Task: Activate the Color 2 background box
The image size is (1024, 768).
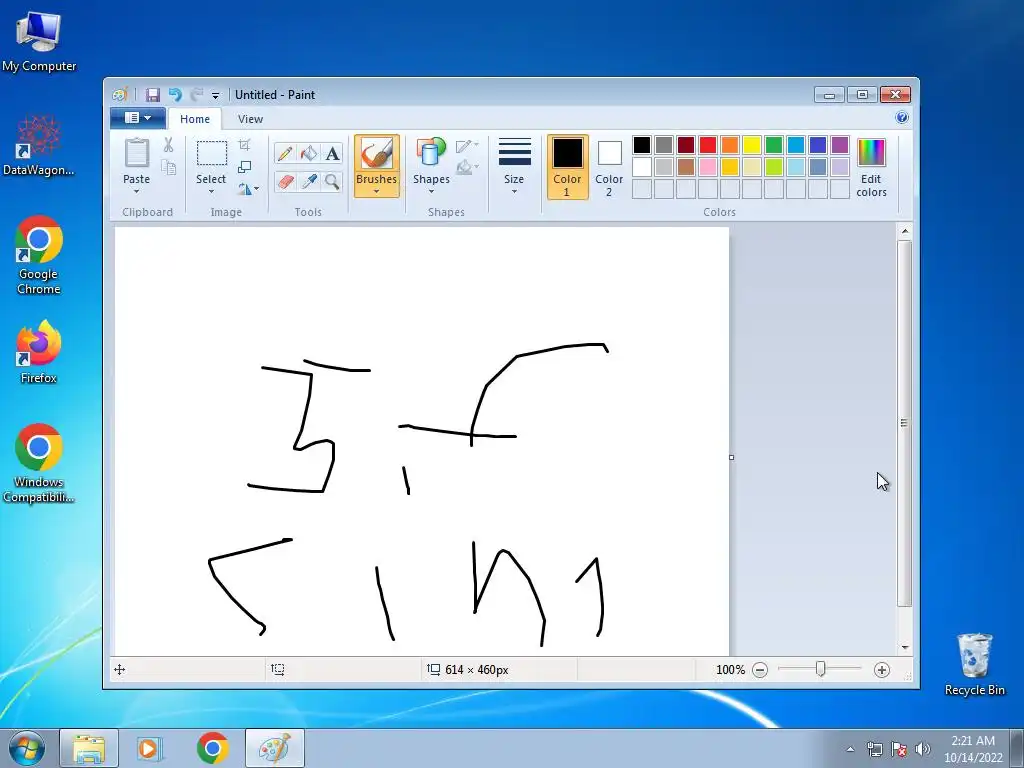Action: [x=609, y=167]
